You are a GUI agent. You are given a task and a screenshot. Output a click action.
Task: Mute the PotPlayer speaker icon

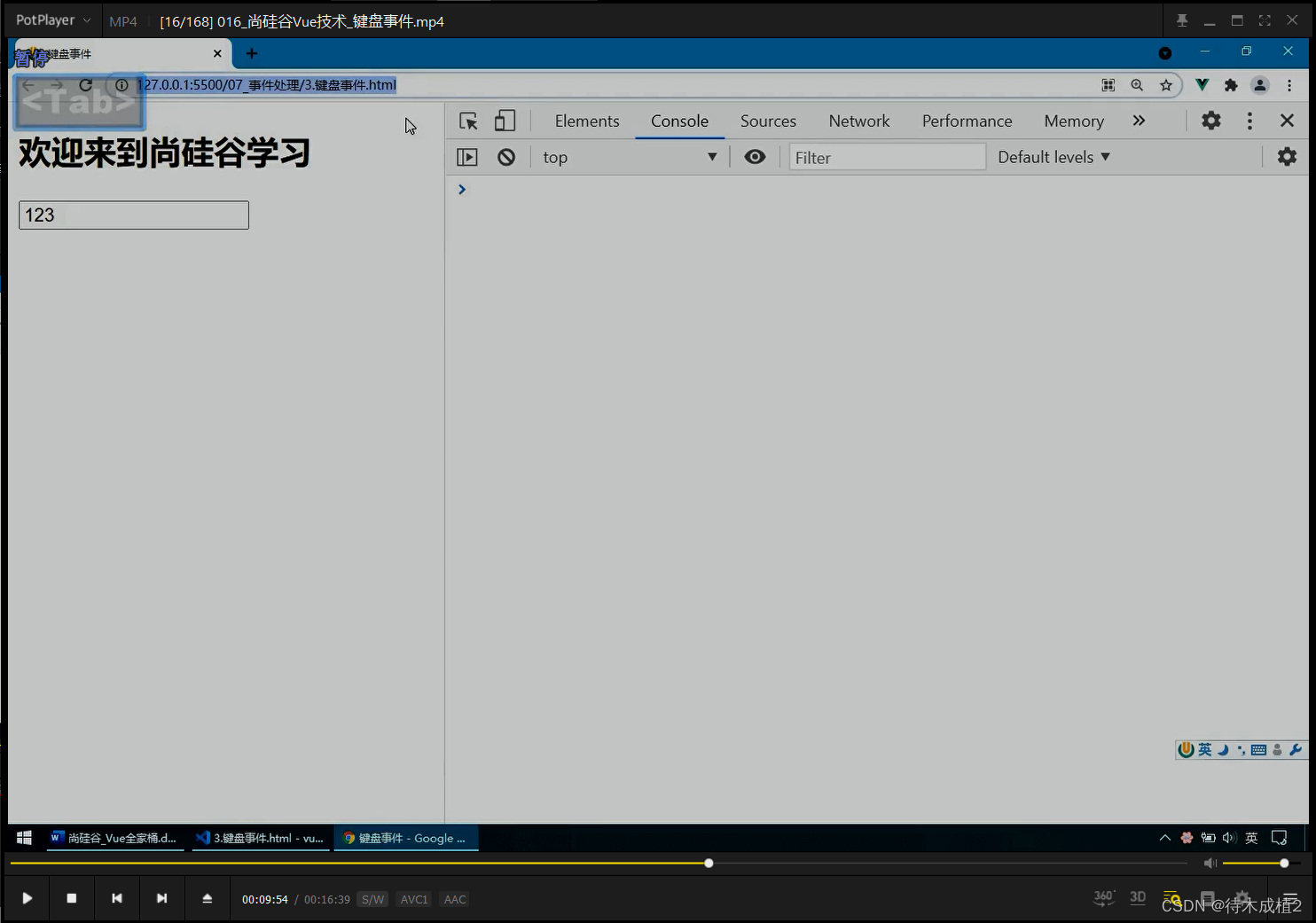1210,863
